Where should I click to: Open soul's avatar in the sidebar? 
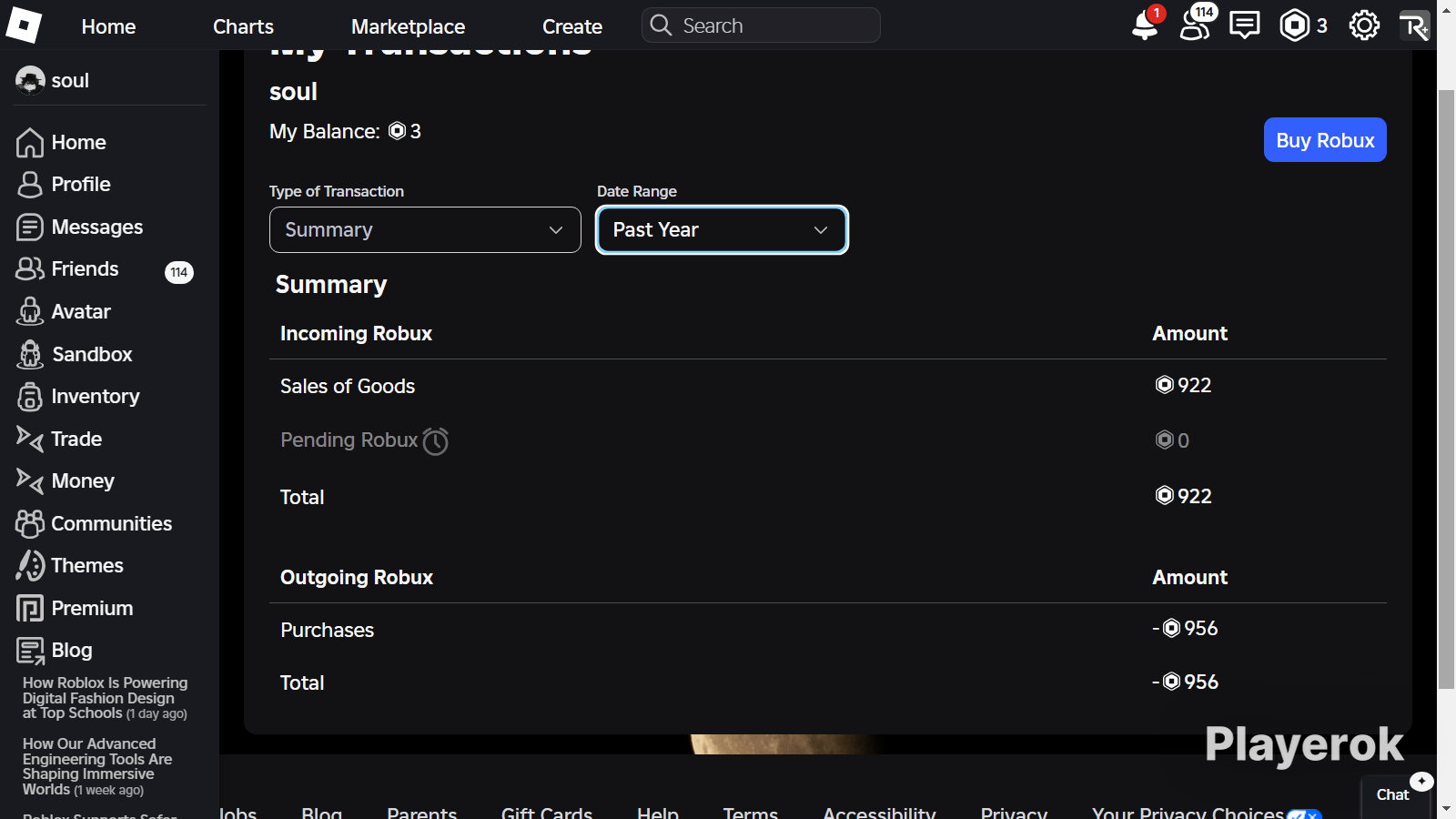30,80
